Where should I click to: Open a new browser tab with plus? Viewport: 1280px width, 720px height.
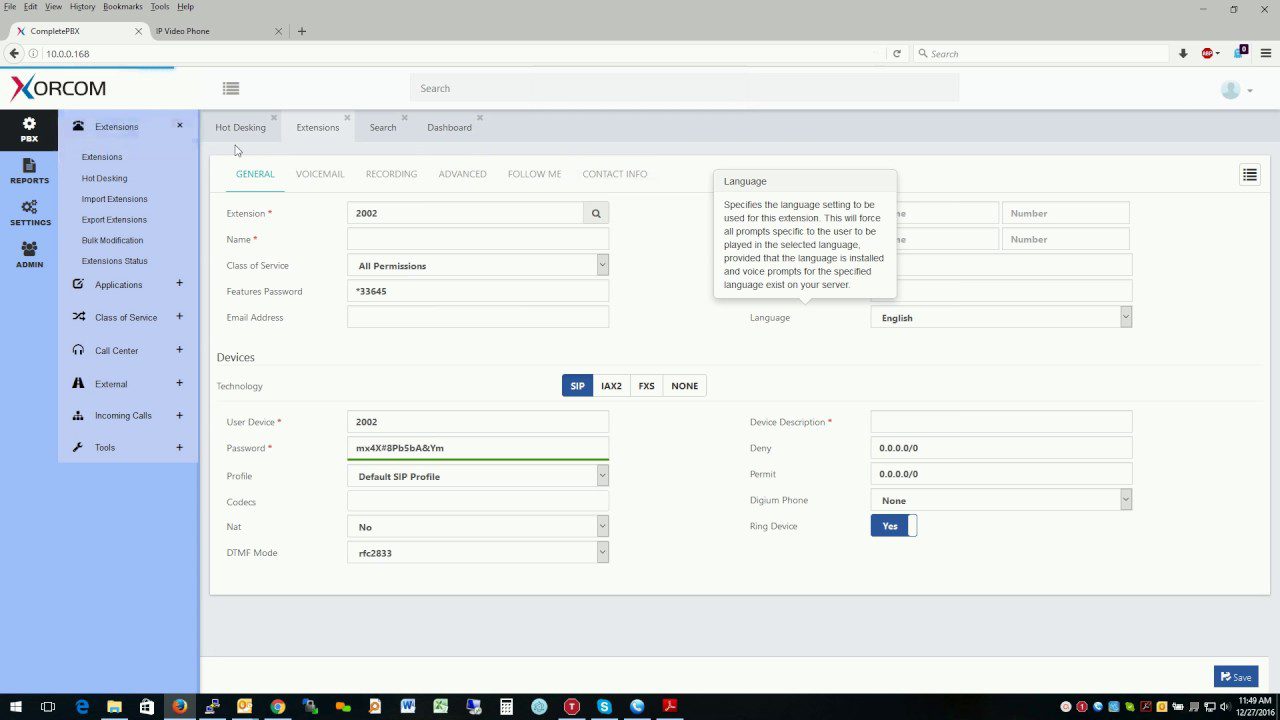pyautogui.click(x=302, y=31)
